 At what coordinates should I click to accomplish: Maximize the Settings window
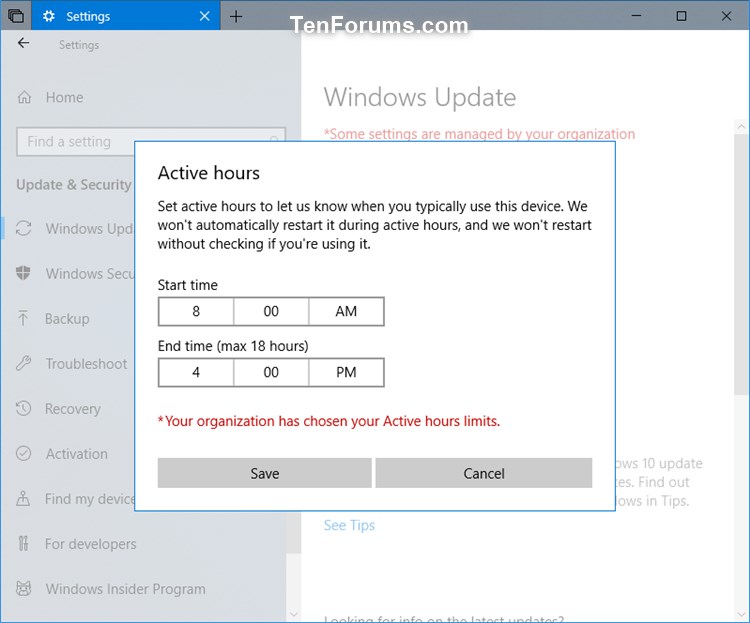pos(681,16)
